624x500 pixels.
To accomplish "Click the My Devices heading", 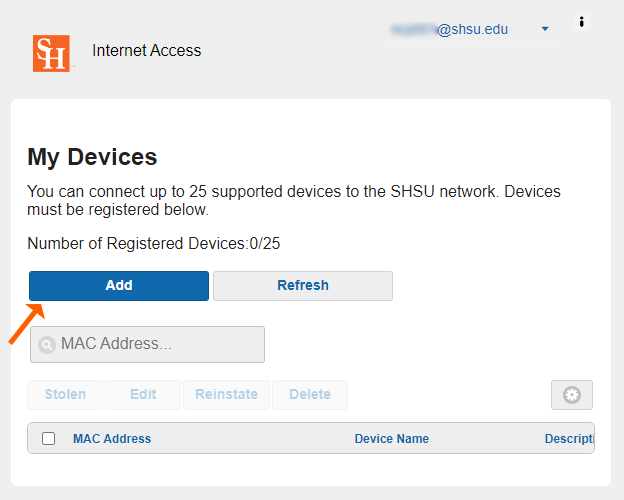I will click(92, 156).
